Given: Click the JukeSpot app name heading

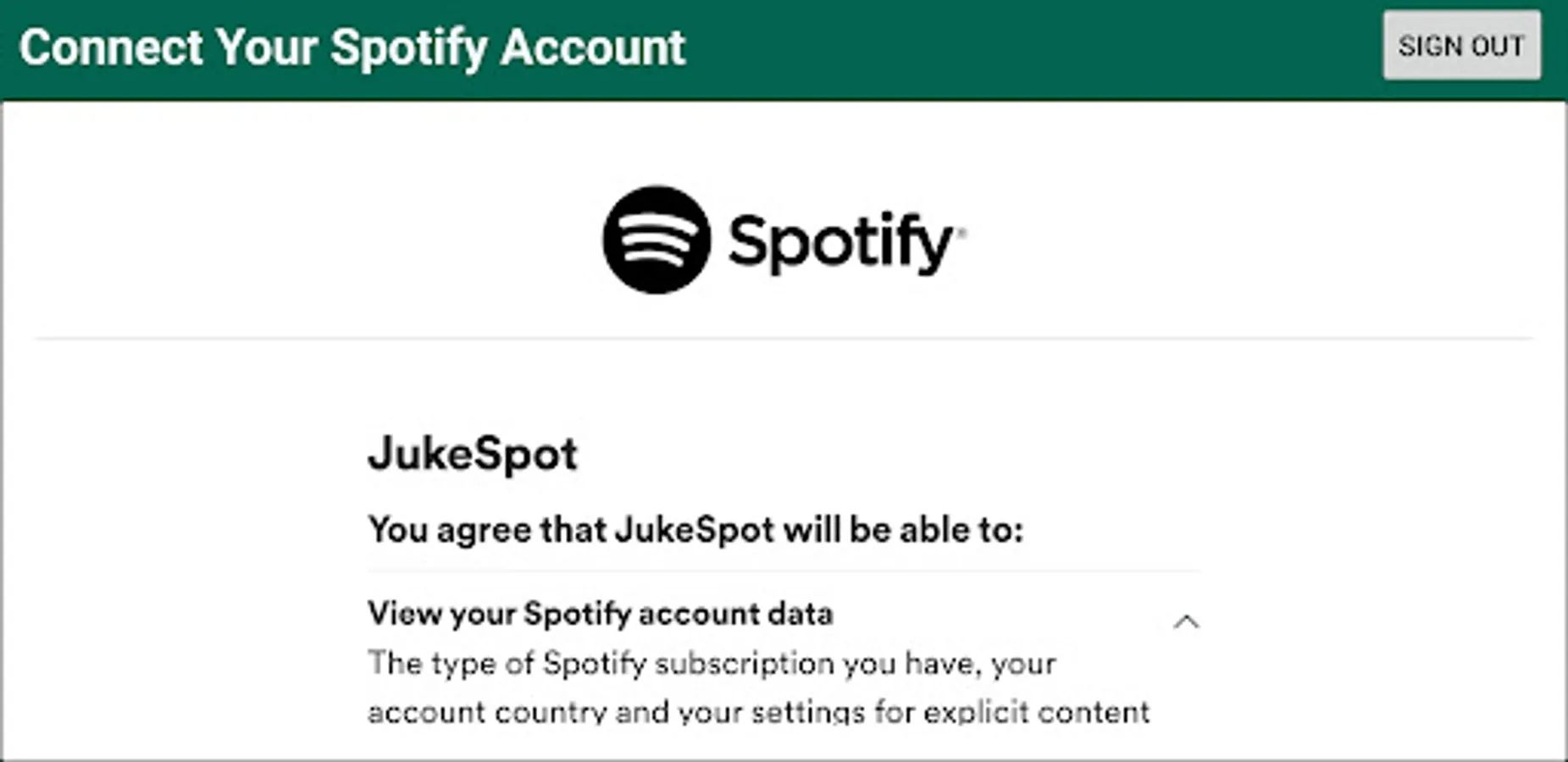Looking at the screenshot, I should tap(473, 454).
